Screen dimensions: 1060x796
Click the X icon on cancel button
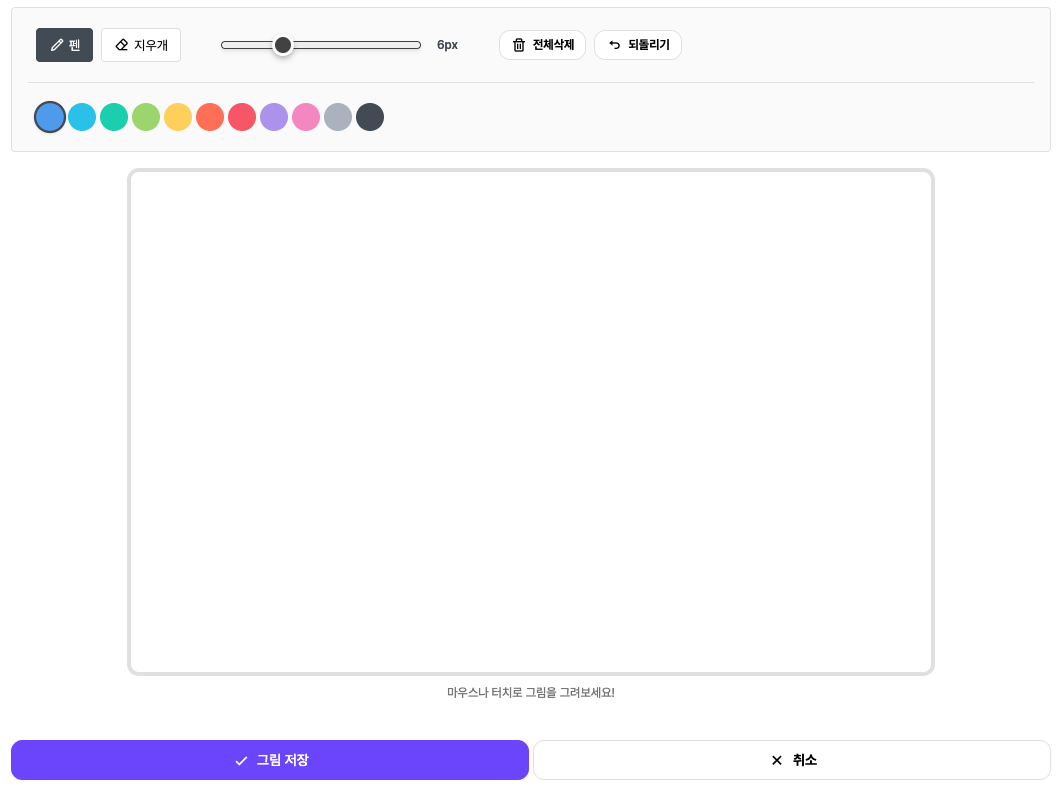(777, 761)
